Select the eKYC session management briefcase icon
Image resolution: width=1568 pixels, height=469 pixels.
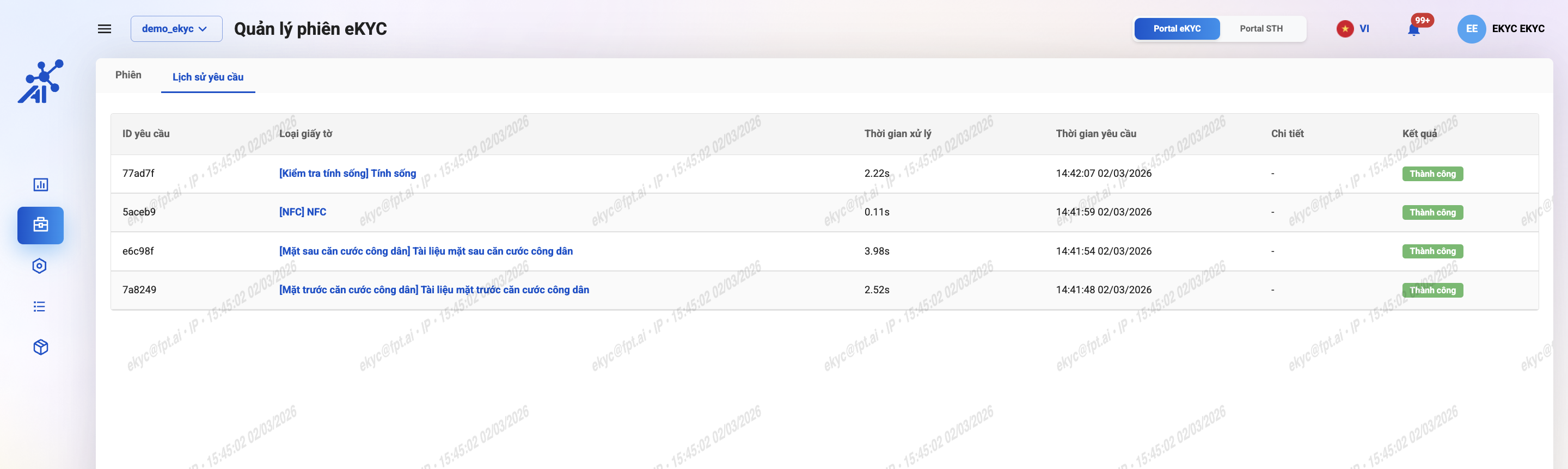point(41,225)
